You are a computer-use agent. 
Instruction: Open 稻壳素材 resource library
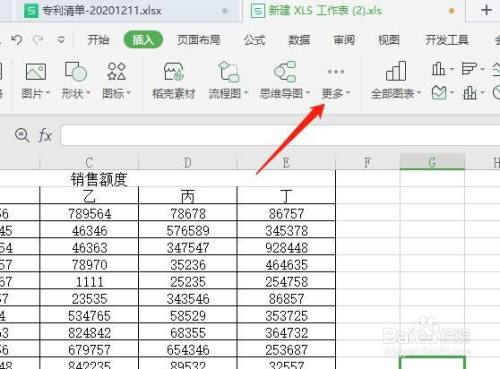tap(174, 80)
